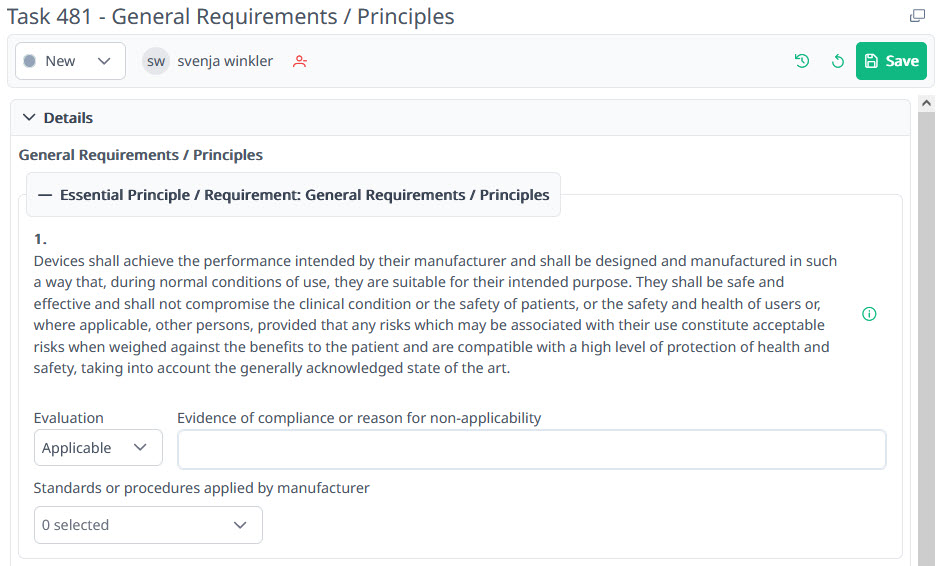Click the green refresh/reload icon

point(838,61)
